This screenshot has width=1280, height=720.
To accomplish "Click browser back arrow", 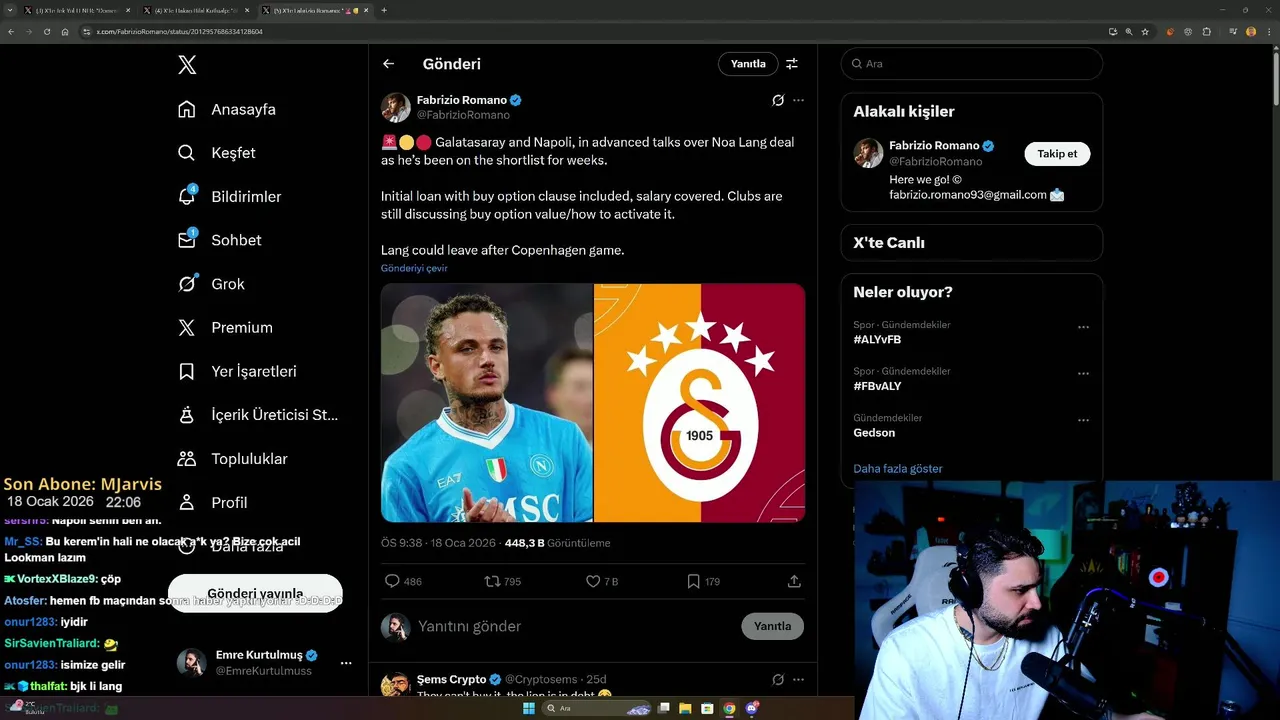I will click(11, 32).
